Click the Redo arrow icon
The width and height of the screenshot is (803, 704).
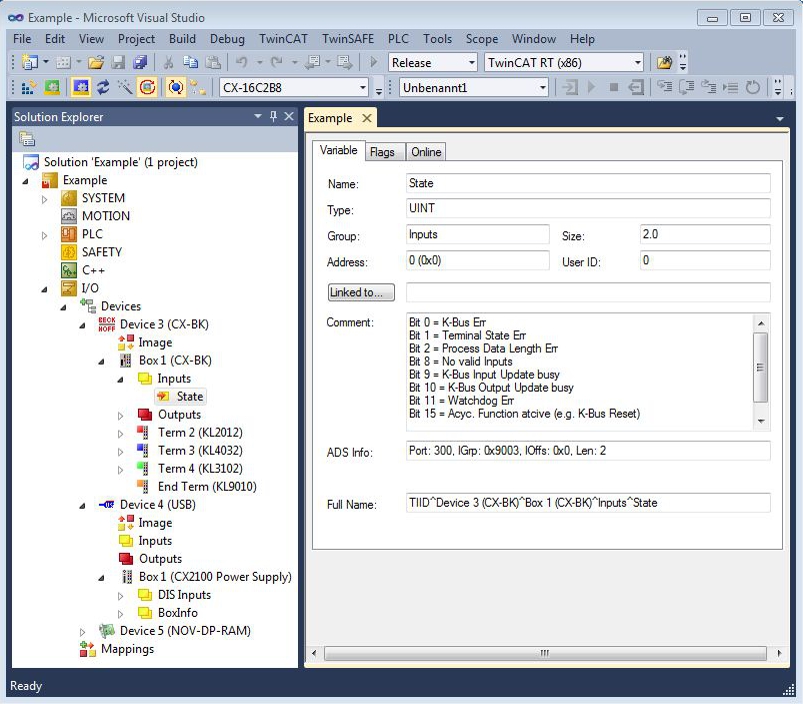(x=277, y=62)
